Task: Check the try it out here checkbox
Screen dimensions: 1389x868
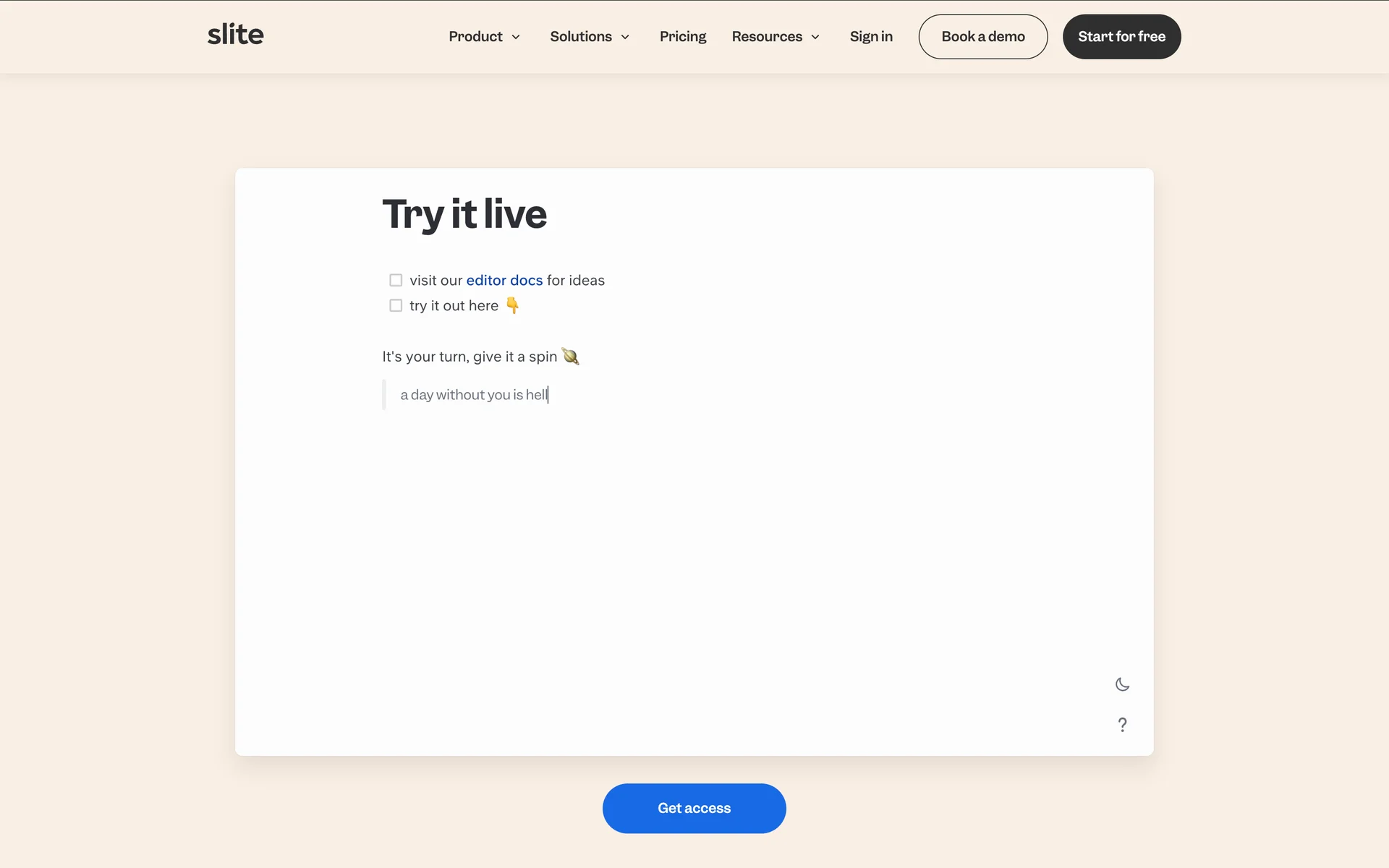Action: click(x=396, y=305)
